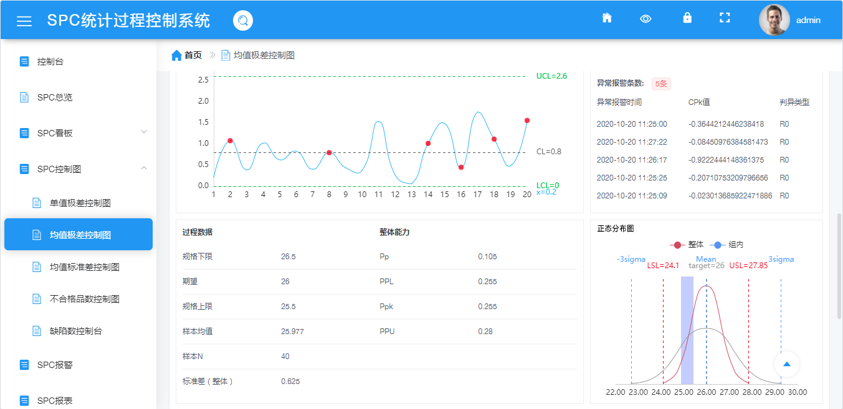Click the blue bar in 正态分布图
Screen dimensions: 843x409
click(x=687, y=330)
